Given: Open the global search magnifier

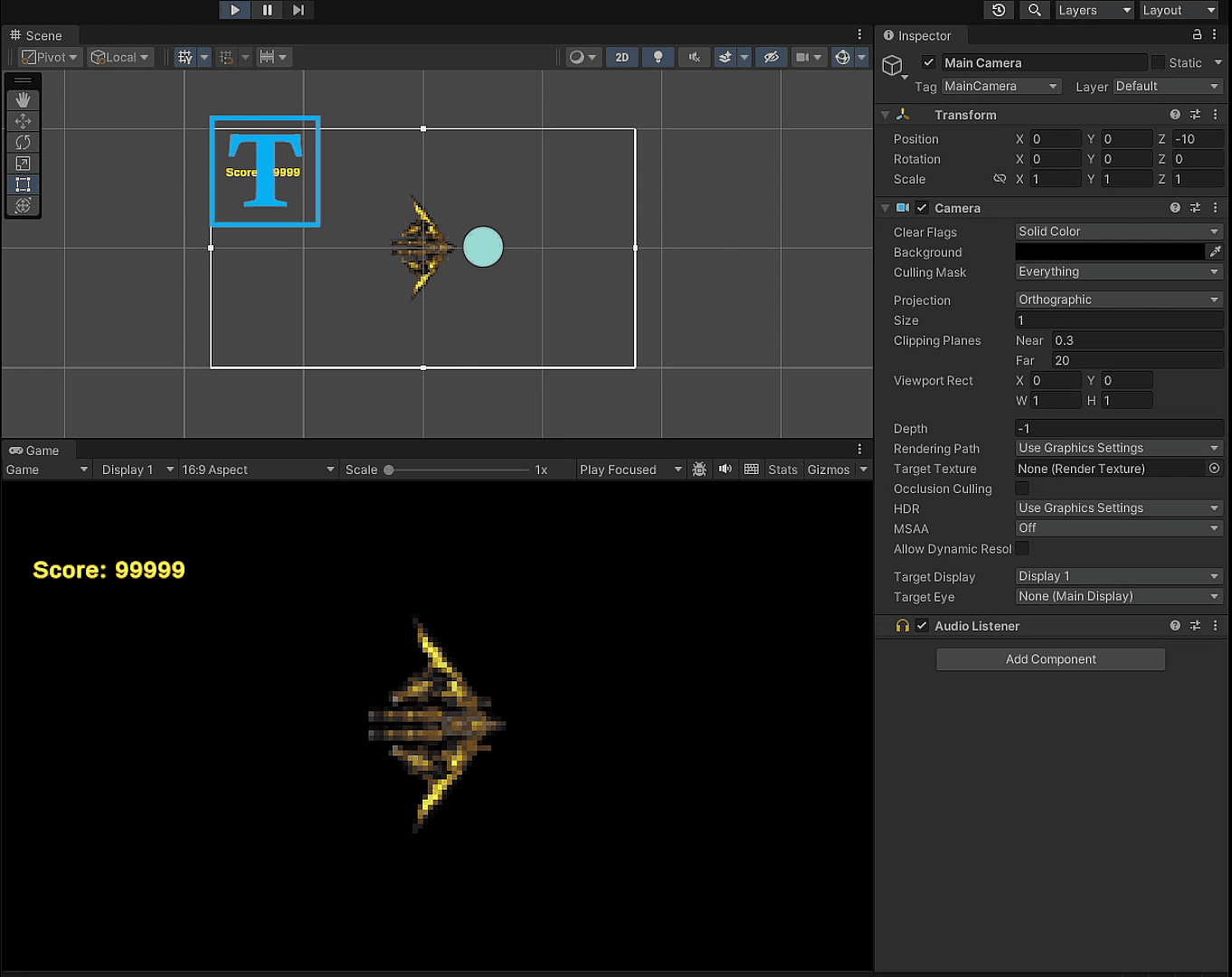Looking at the screenshot, I should tap(1034, 10).
